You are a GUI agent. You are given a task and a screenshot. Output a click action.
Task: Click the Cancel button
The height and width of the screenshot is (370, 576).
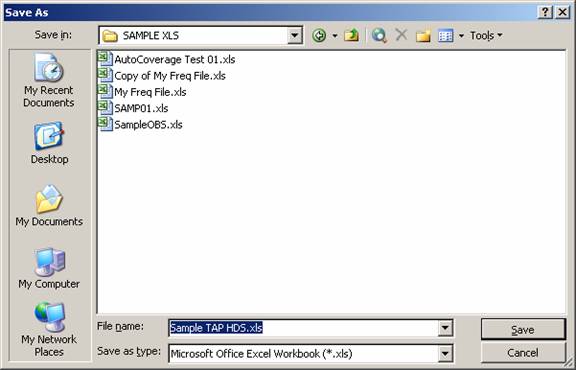523,353
